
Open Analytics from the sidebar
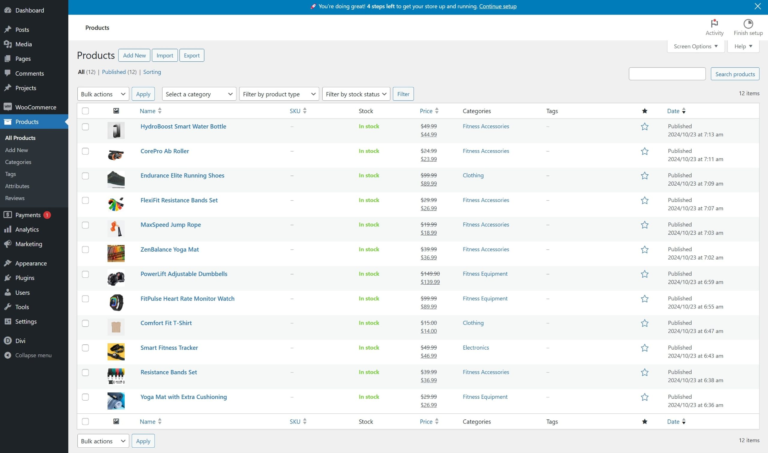26,229
